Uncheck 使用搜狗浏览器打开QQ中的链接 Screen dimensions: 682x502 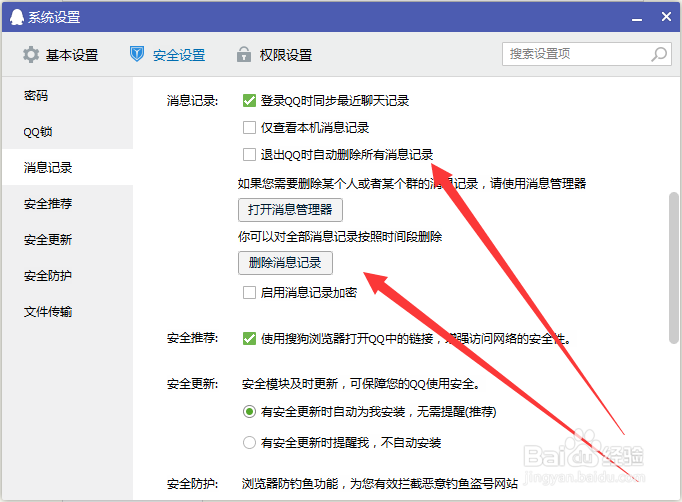(x=249, y=338)
